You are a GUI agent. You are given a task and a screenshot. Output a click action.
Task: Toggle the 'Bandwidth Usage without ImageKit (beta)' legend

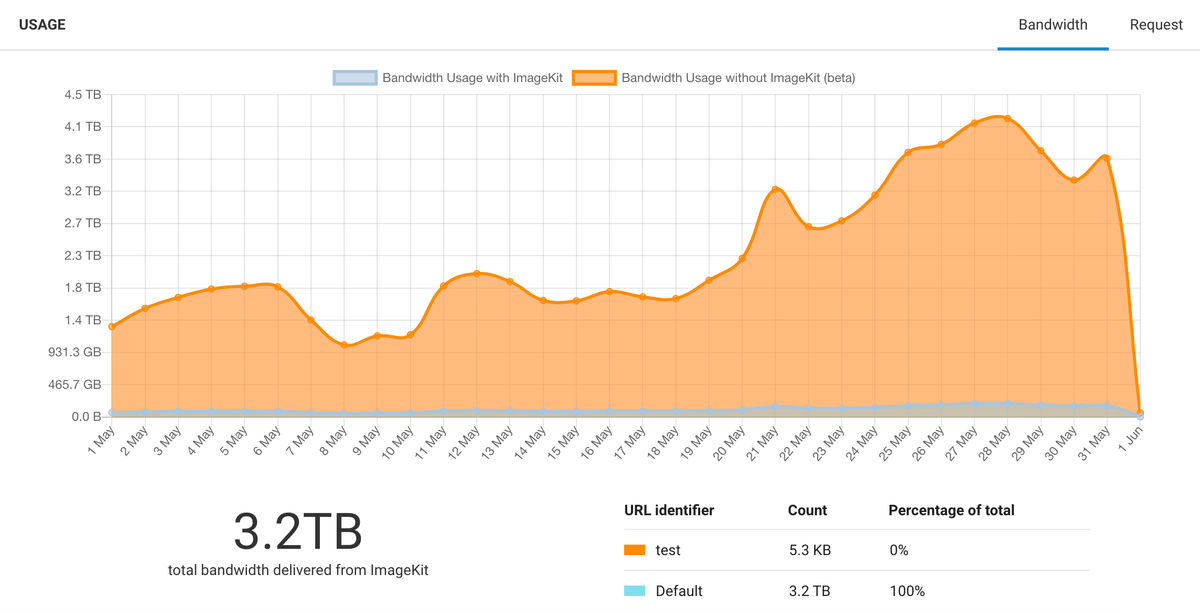click(x=715, y=77)
